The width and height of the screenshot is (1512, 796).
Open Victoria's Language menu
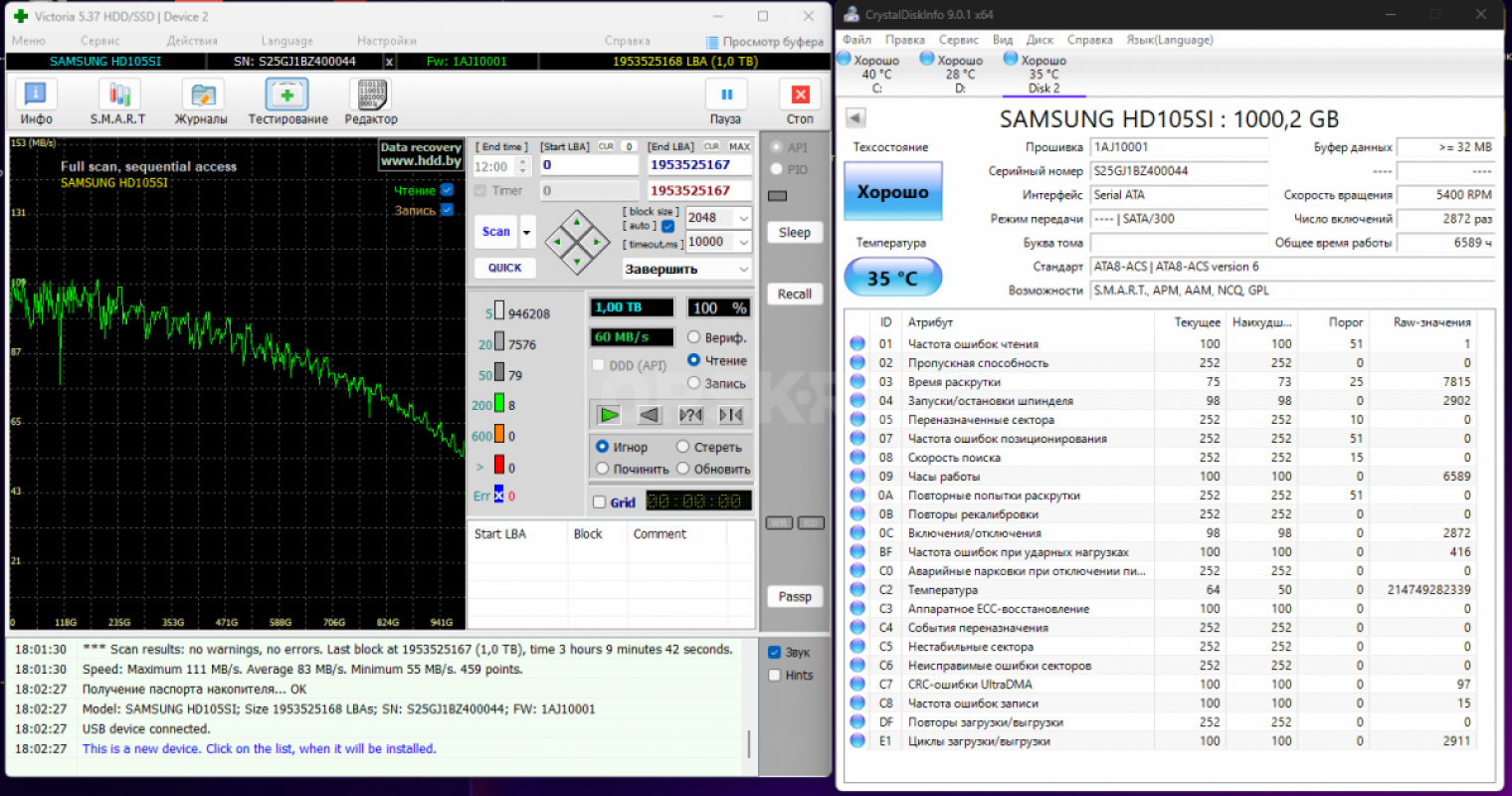pyautogui.click(x=286, y=41)
